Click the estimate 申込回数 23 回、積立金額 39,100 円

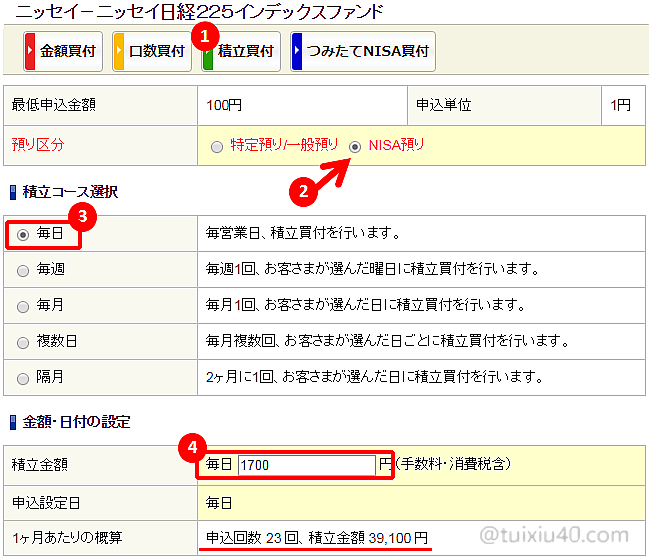coord(317,538)
